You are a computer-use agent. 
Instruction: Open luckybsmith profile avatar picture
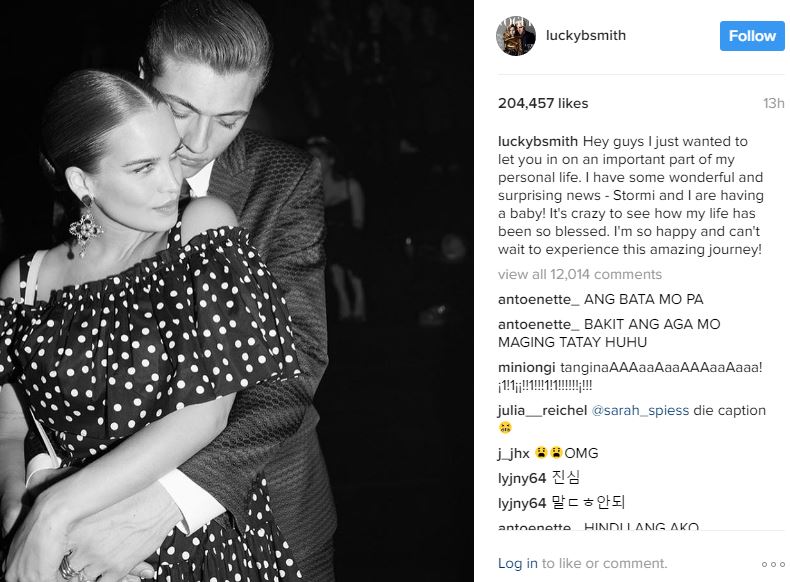tap(515, 36)
